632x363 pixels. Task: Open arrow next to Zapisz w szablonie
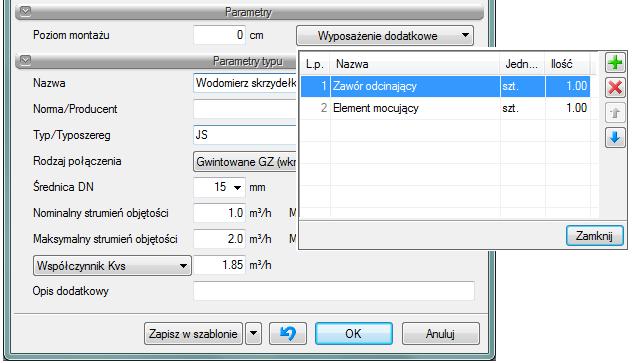tap(254, 334)
